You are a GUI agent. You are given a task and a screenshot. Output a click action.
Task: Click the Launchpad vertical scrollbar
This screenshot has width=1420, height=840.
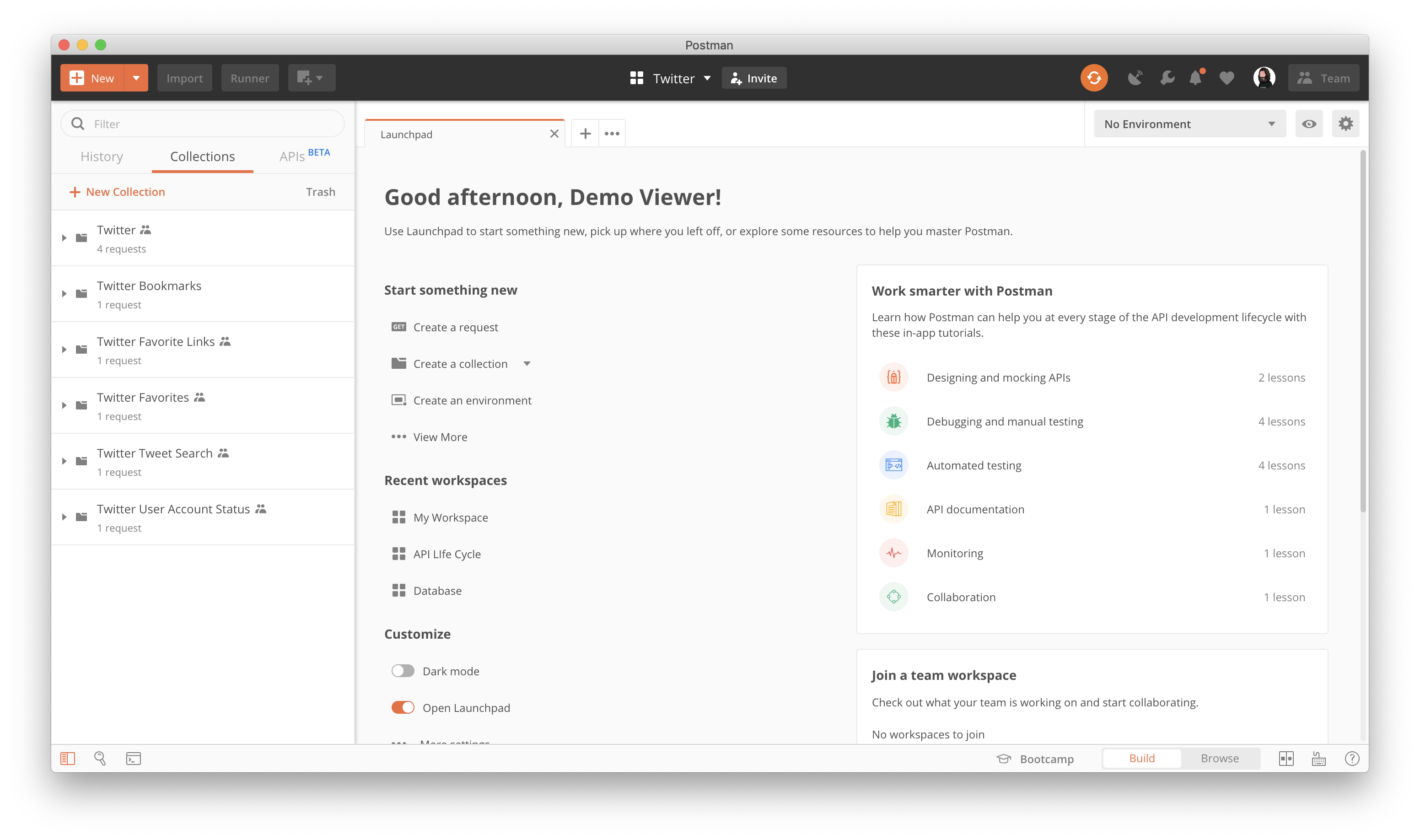pos(1363,331)
